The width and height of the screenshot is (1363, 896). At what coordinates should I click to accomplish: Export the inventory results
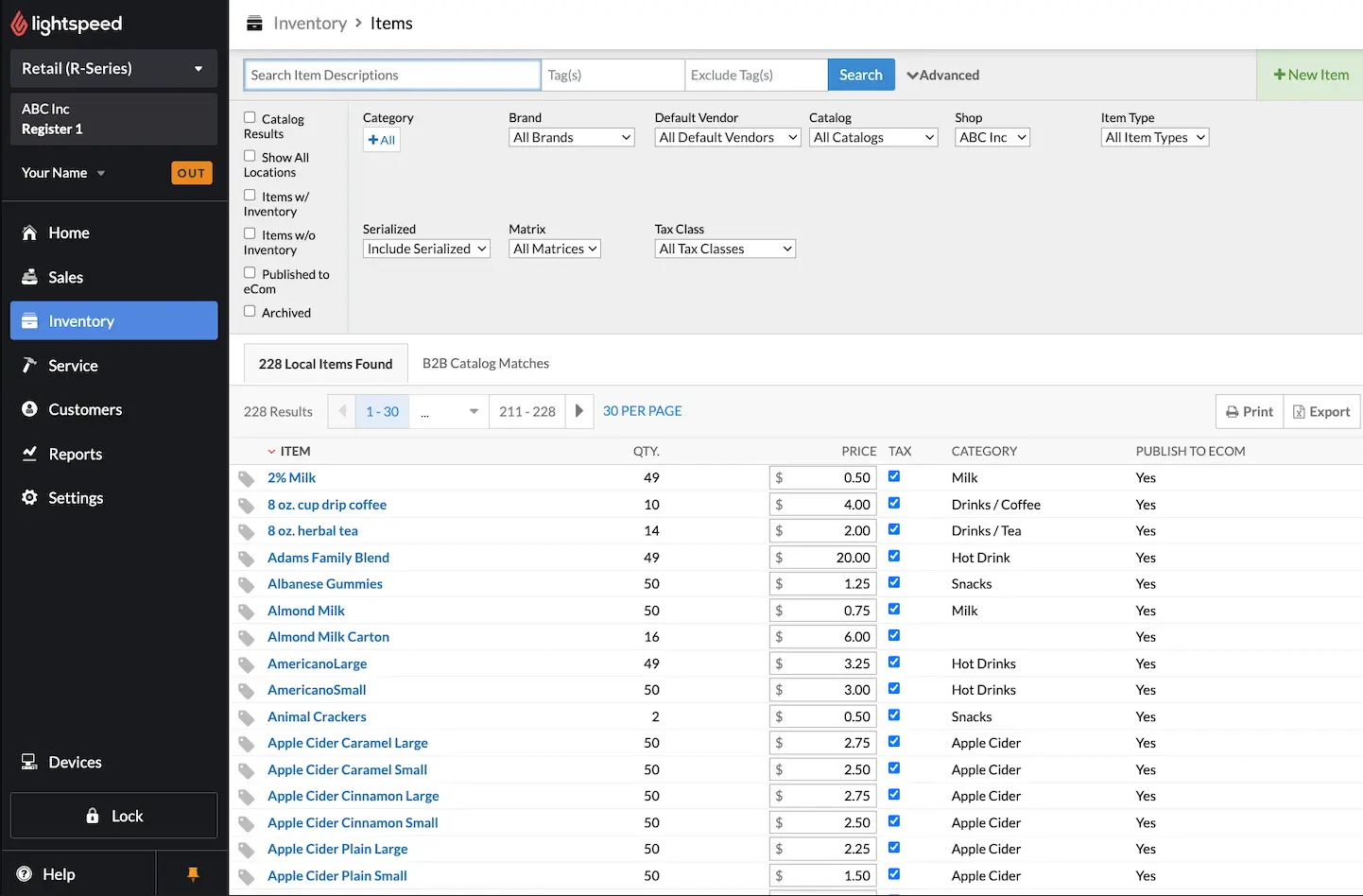[x=1321, y=411]
